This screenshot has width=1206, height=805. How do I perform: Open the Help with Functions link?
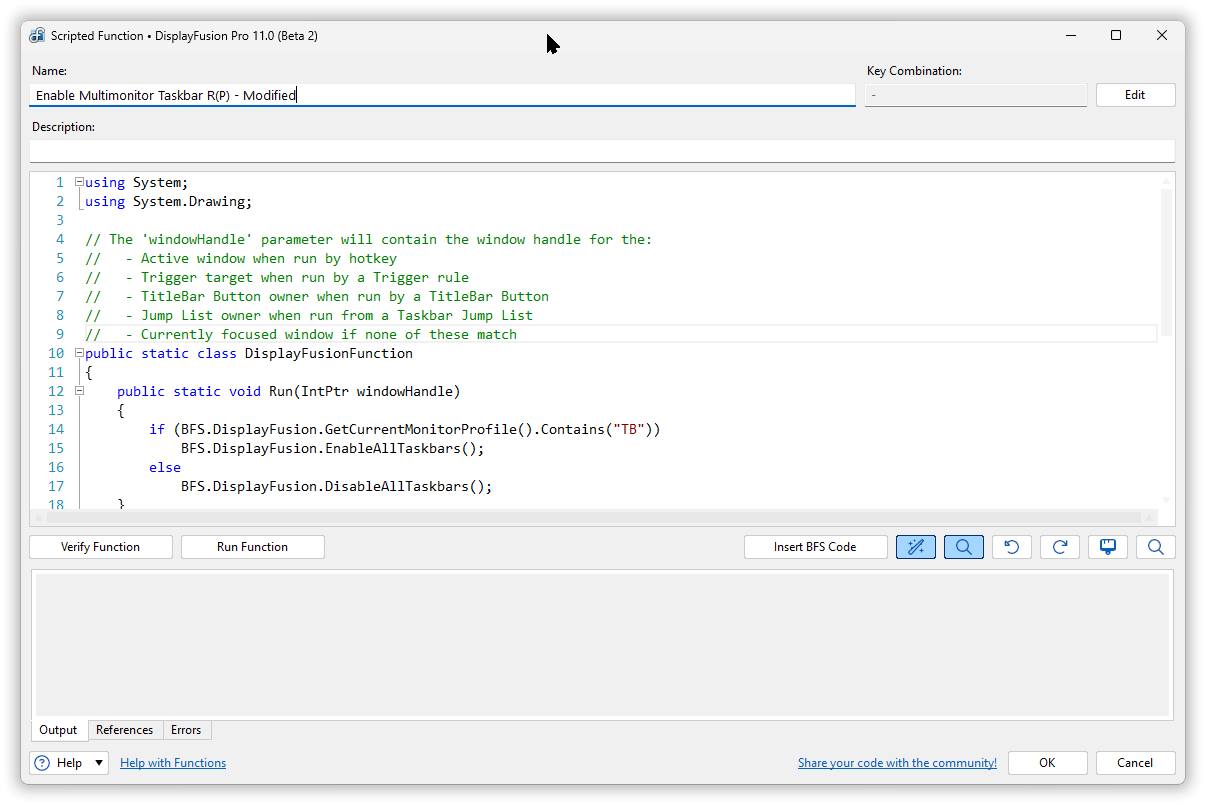point(173,763)
